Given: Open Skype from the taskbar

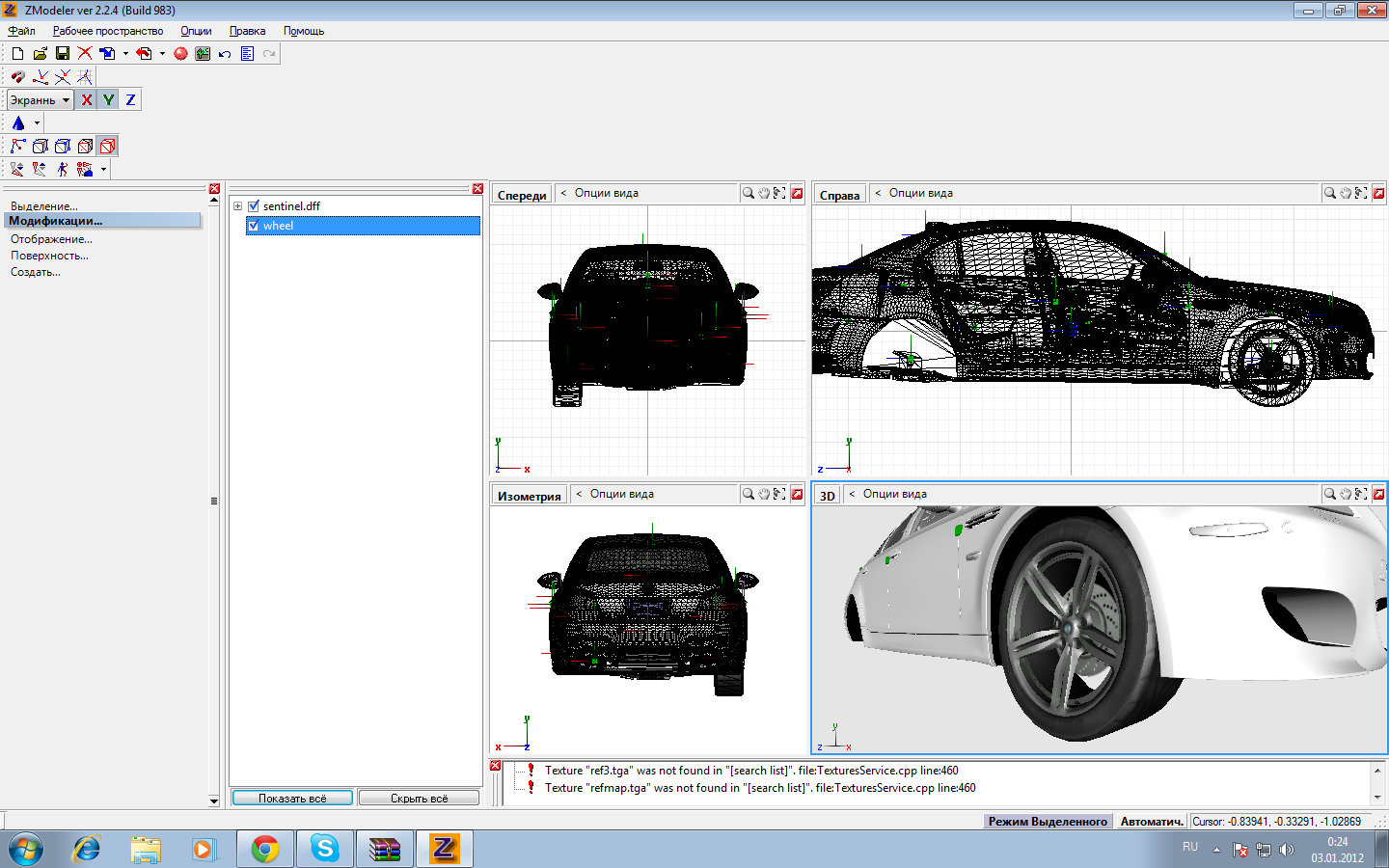Looking at the screenshot, I should point(324,849).
